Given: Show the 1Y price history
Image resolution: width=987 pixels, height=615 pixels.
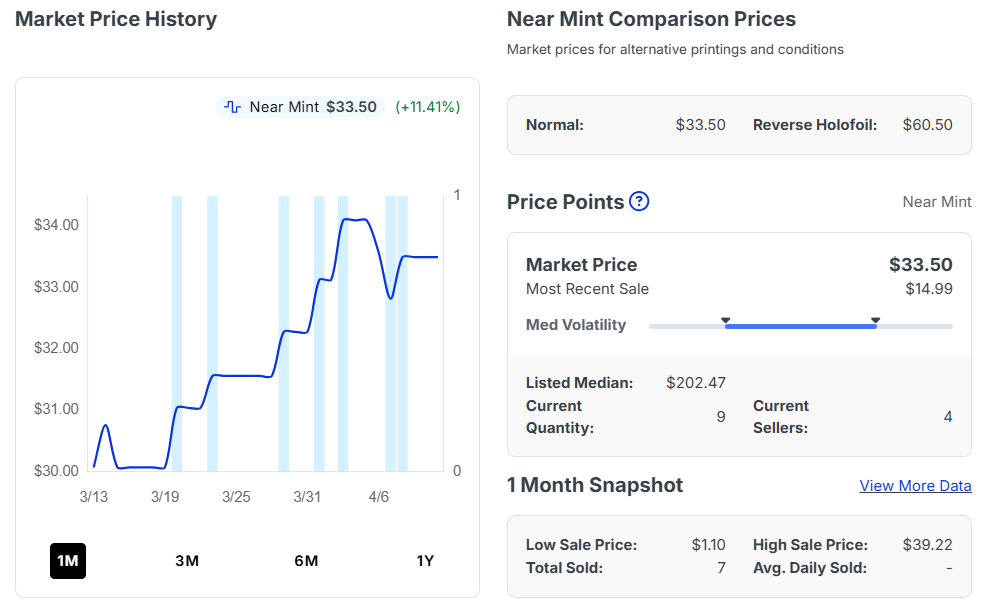Looking at the screenshot, I should pos(425,560).
